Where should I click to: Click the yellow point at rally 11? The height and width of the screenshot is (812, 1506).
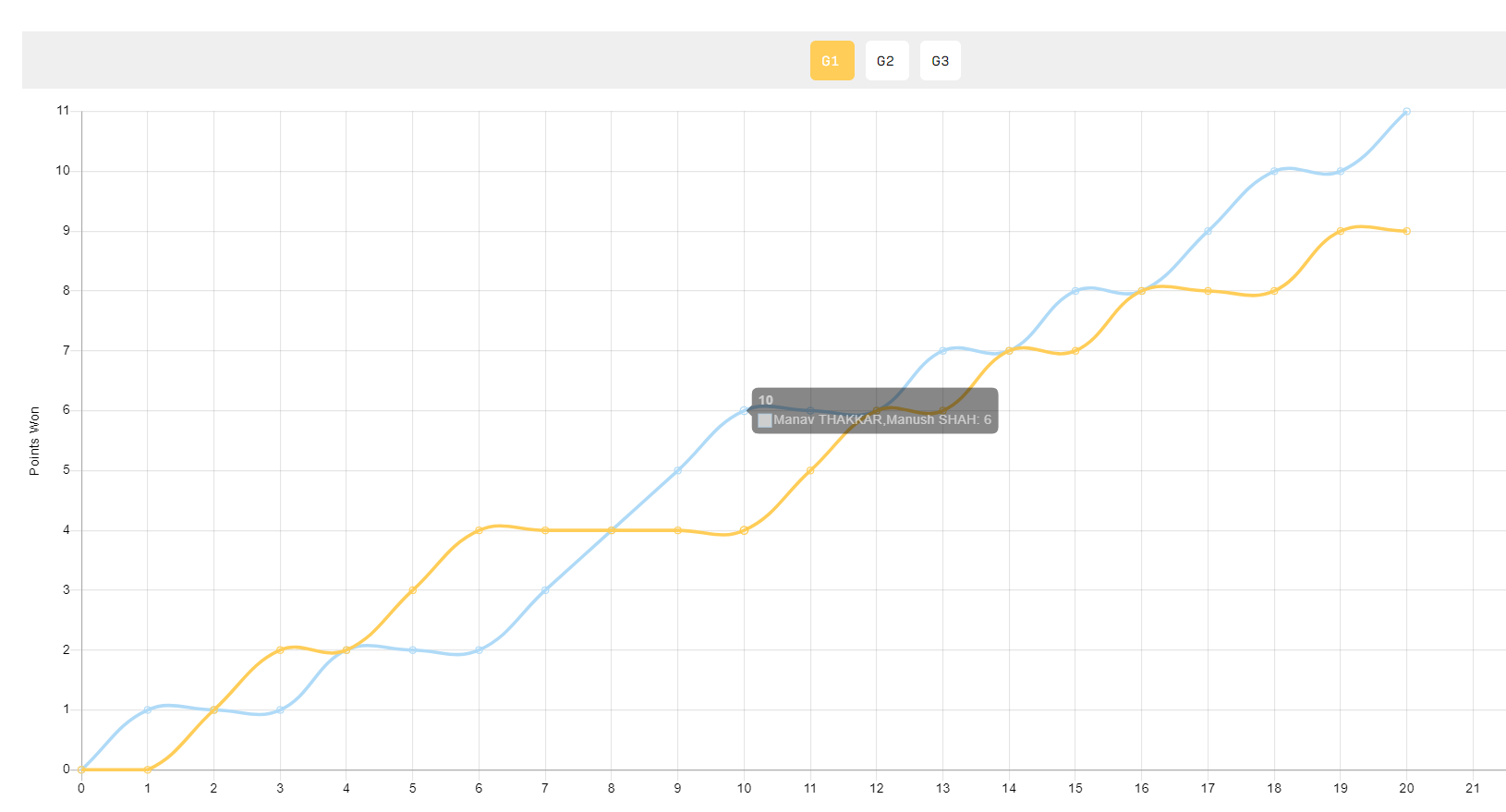click(x=810, y=470)
